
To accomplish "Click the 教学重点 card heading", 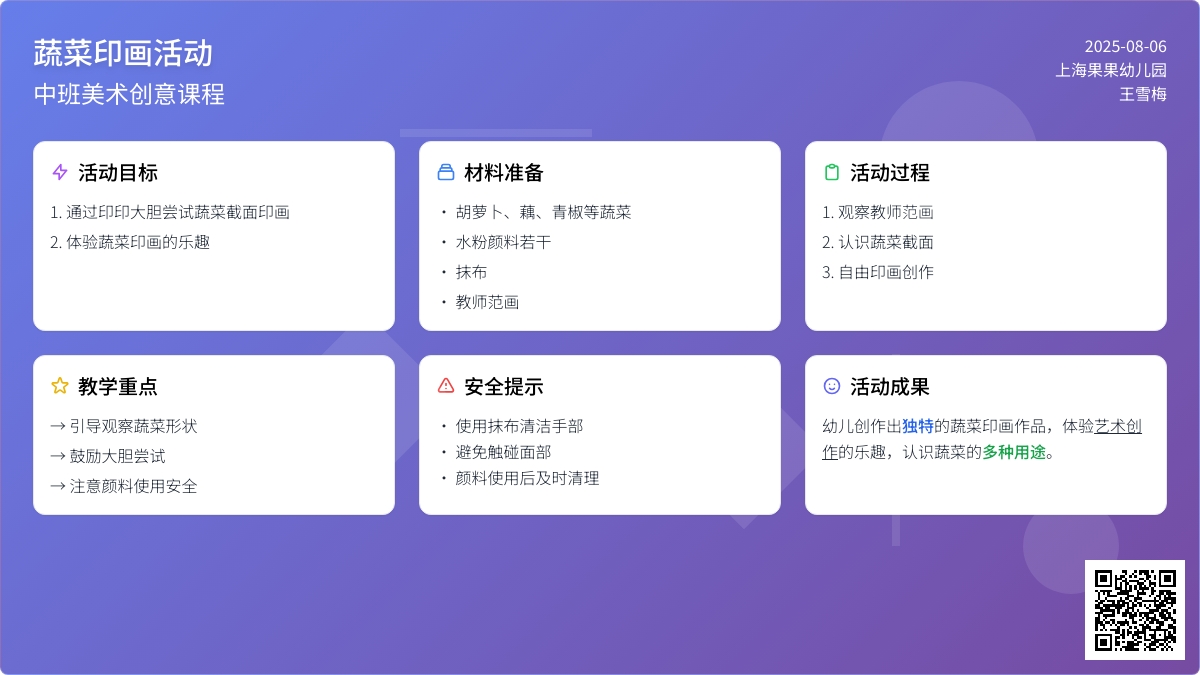I will pos(118,386).
